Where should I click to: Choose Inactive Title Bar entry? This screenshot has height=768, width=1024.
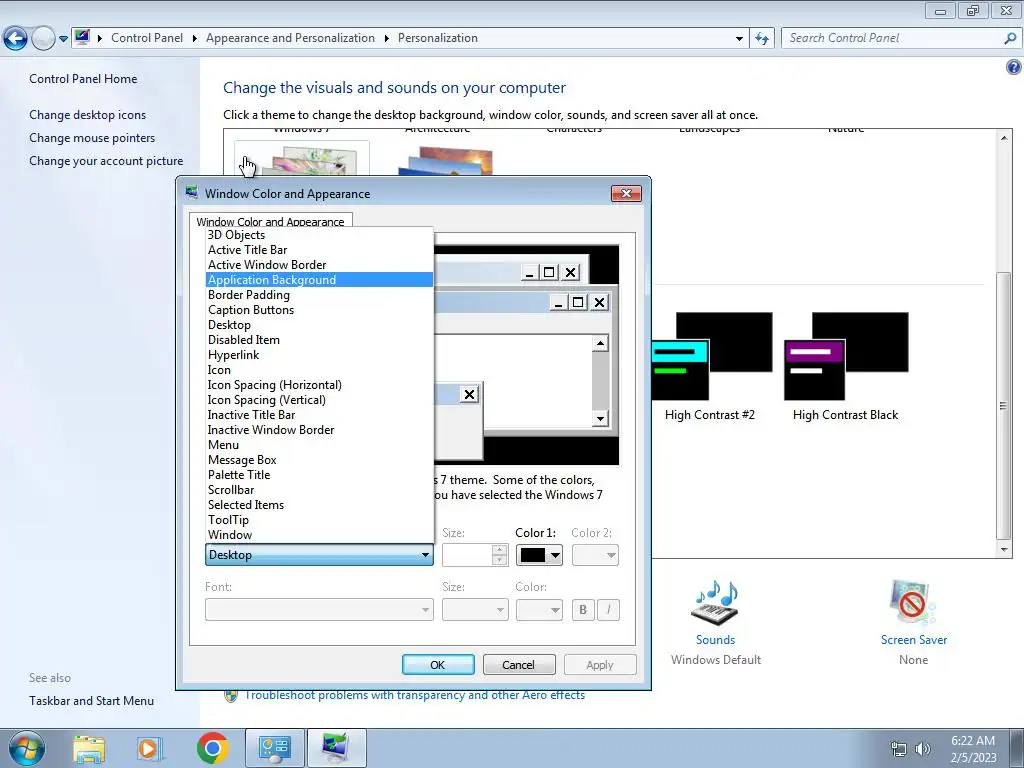pyautogui.click(x=319, y=415)
